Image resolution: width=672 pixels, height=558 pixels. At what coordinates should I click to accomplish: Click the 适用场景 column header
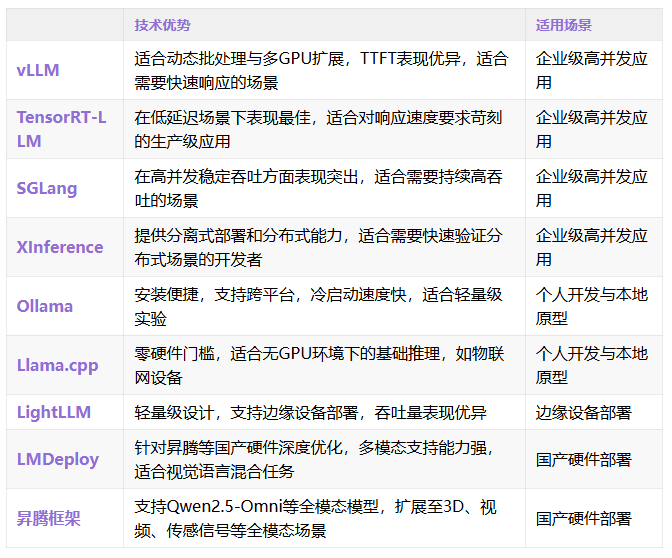coord(564,25)
